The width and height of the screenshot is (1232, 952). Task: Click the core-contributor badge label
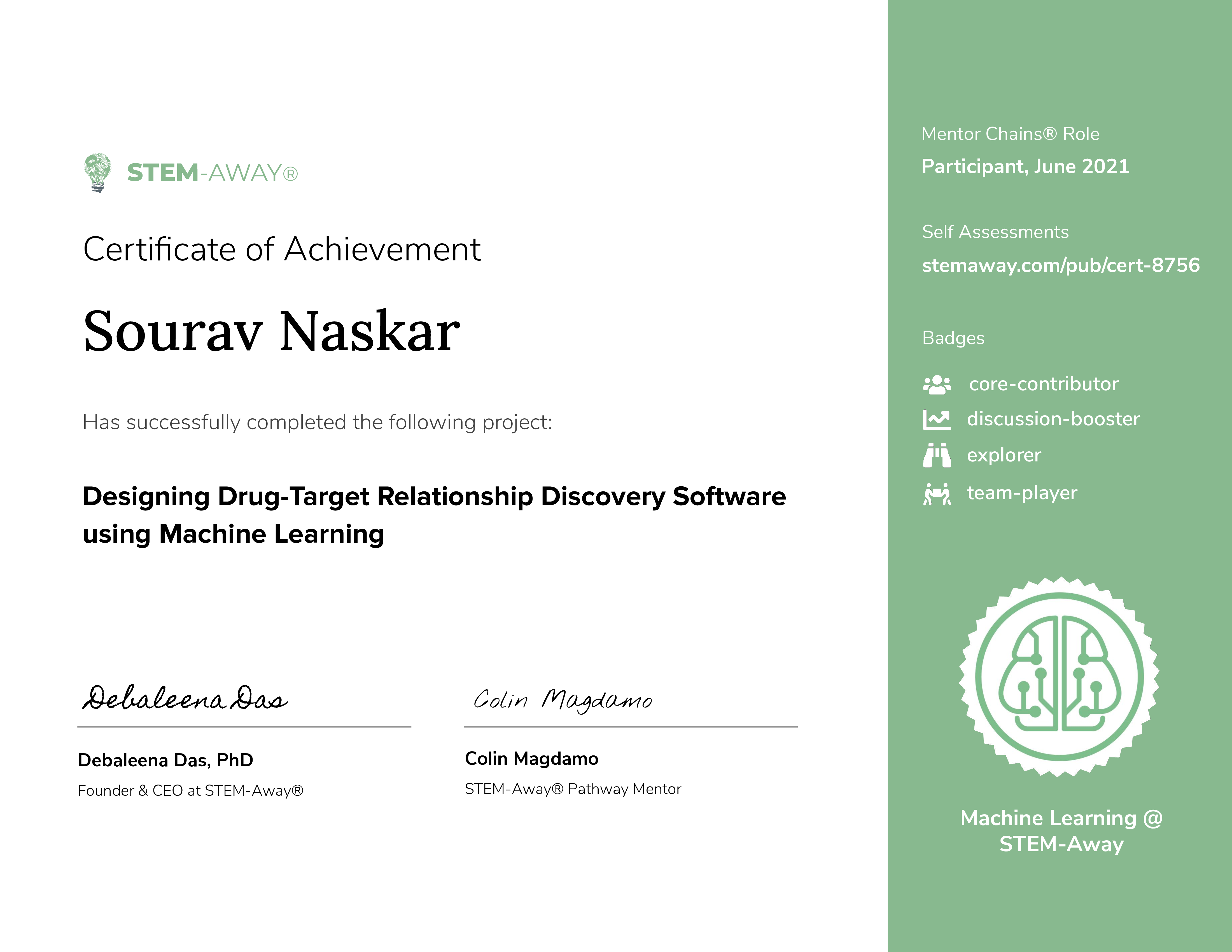click(x=1044, y=384)
